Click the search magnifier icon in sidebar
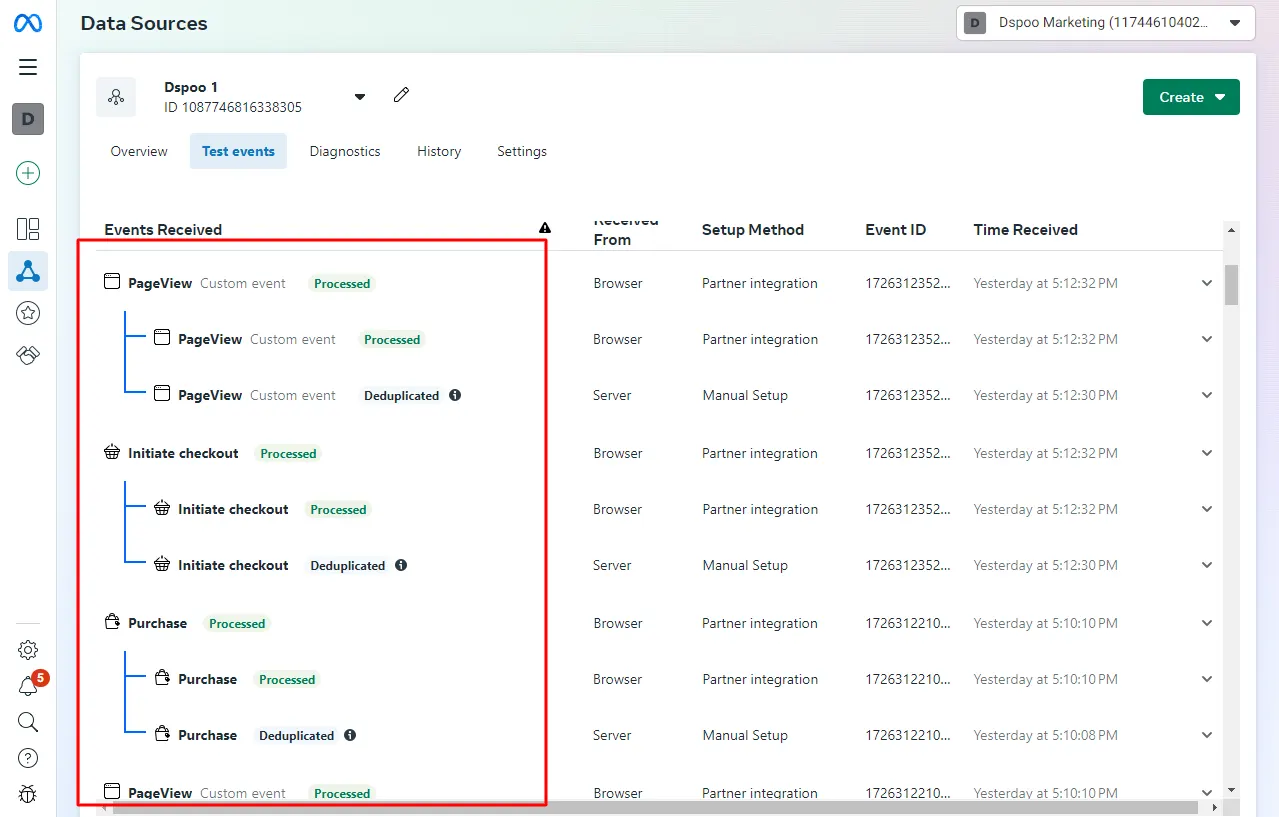This screenshot has width=1279, height=817. (x=28, y=722)
